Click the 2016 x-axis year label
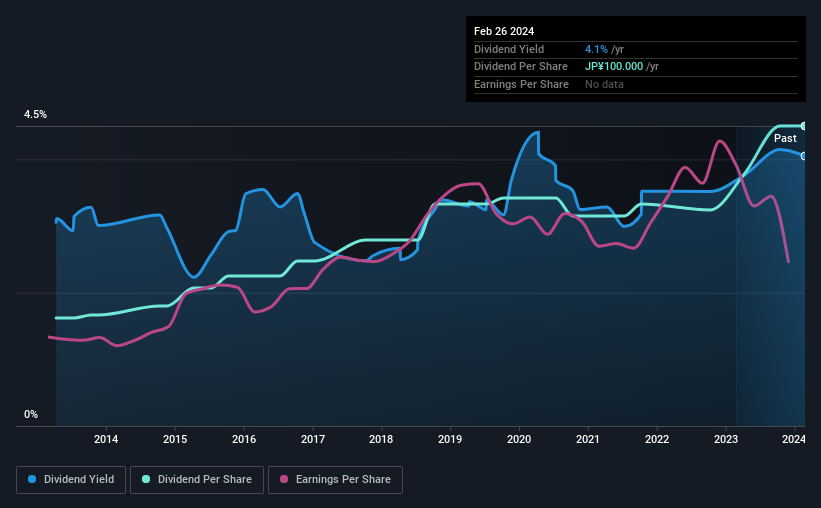 click(244, 439)
